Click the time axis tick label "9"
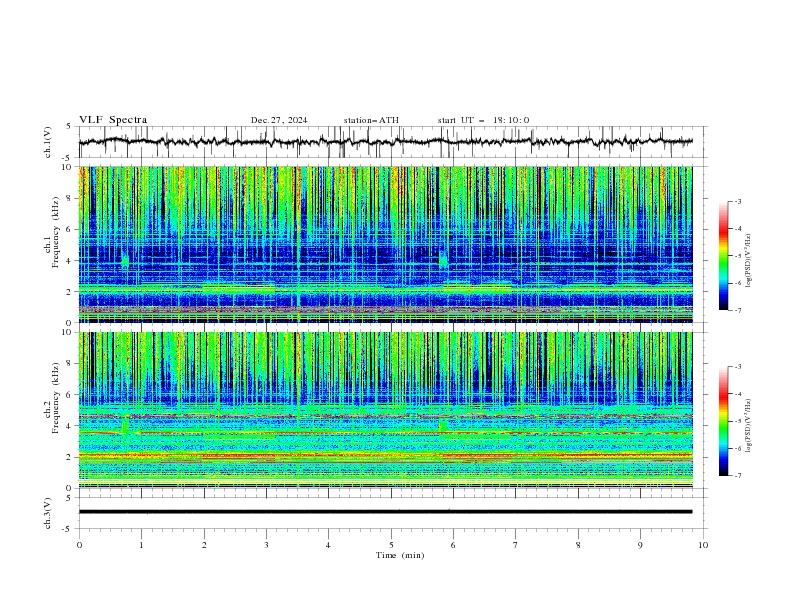The width and height of the screenshot is (792, 612). point(640,545)
